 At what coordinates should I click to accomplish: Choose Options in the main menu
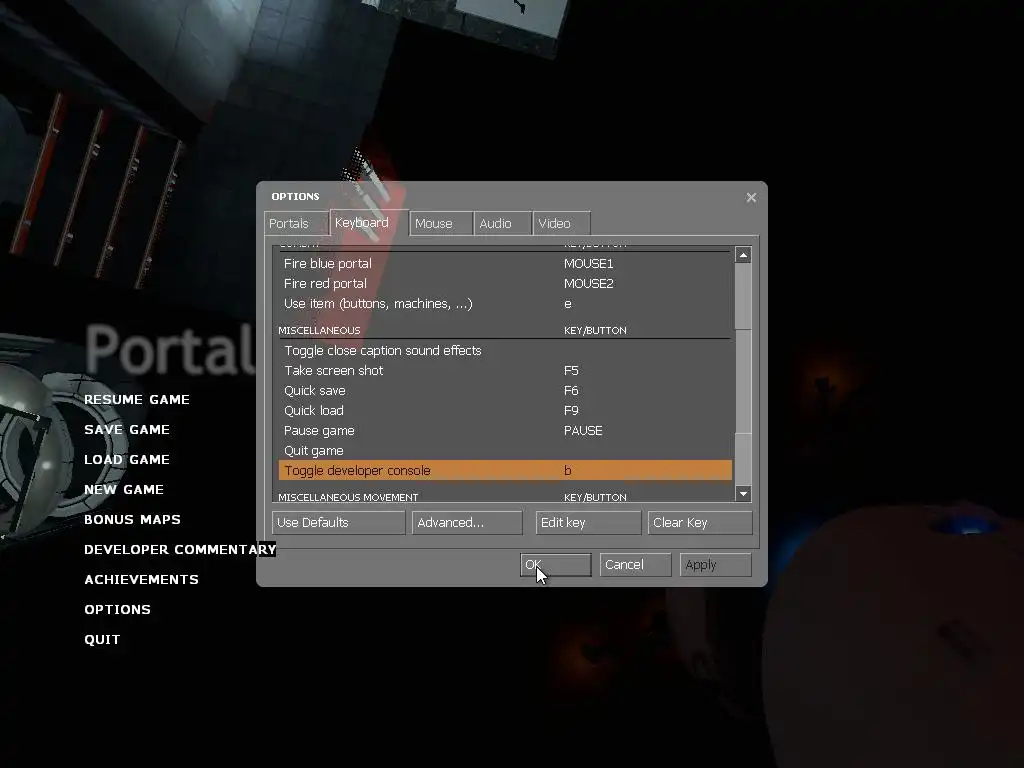tap(117, 610)
